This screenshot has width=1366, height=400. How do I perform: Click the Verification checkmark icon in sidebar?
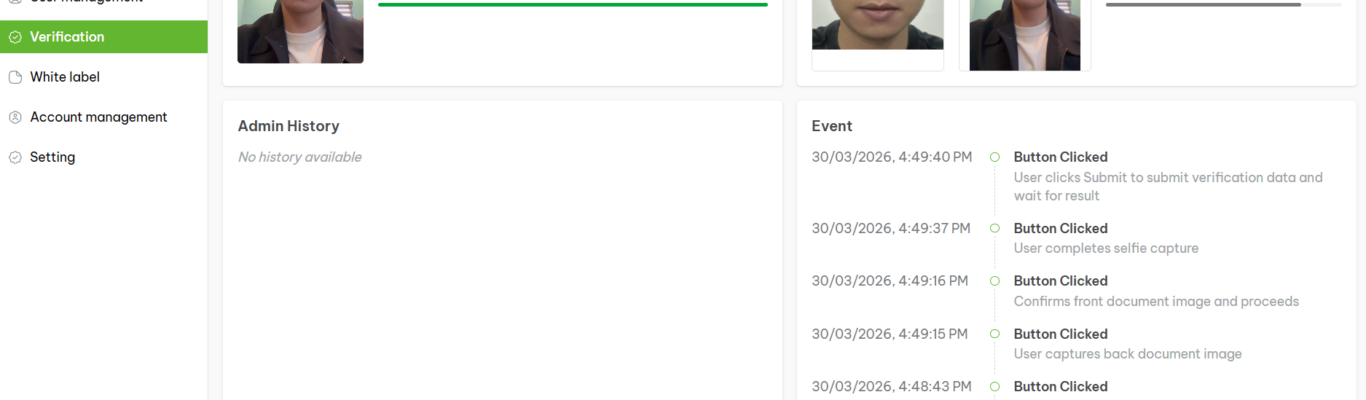pyautogui.click(x=15, y=37)
